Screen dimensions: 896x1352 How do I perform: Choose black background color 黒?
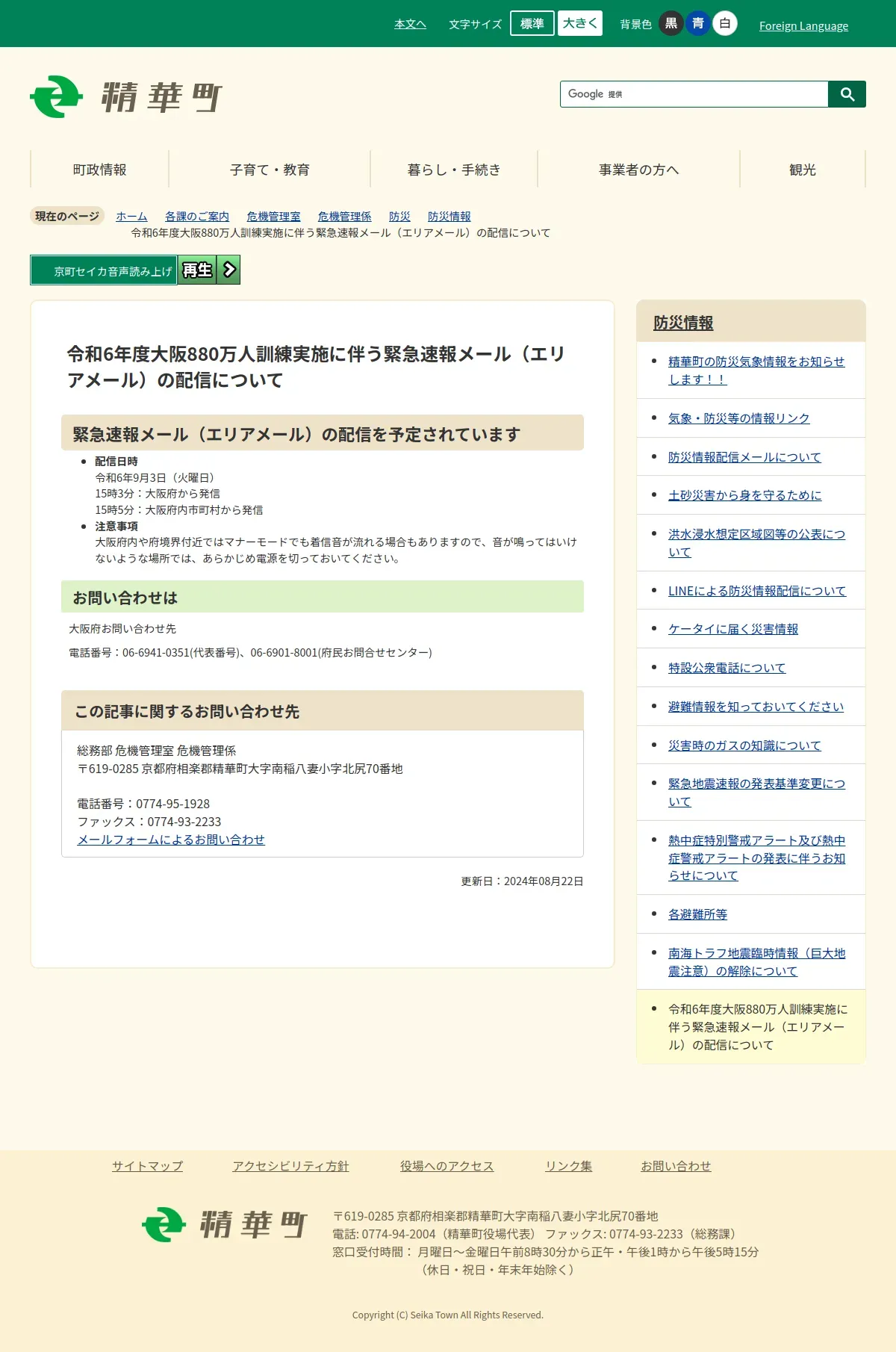coord(671,23)
